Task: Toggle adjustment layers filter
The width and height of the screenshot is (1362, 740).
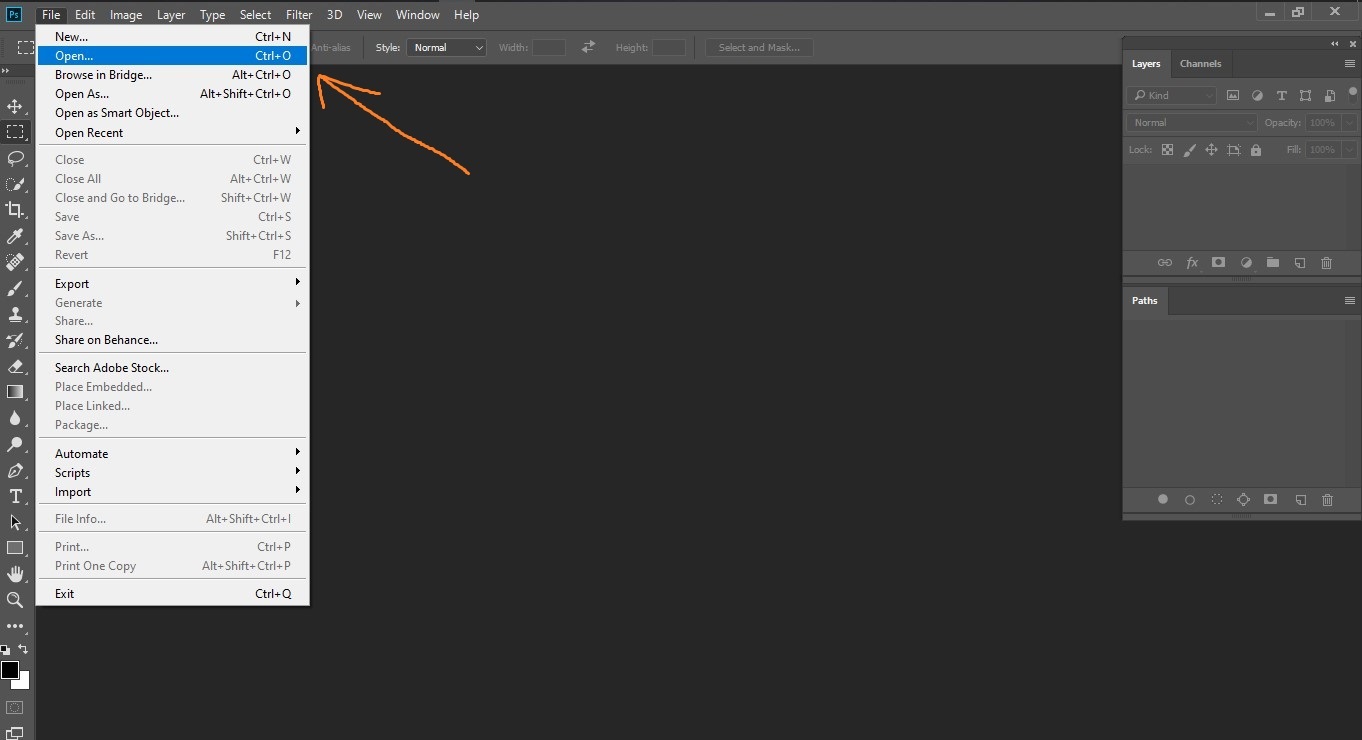Action: [x=1257, y=95]
